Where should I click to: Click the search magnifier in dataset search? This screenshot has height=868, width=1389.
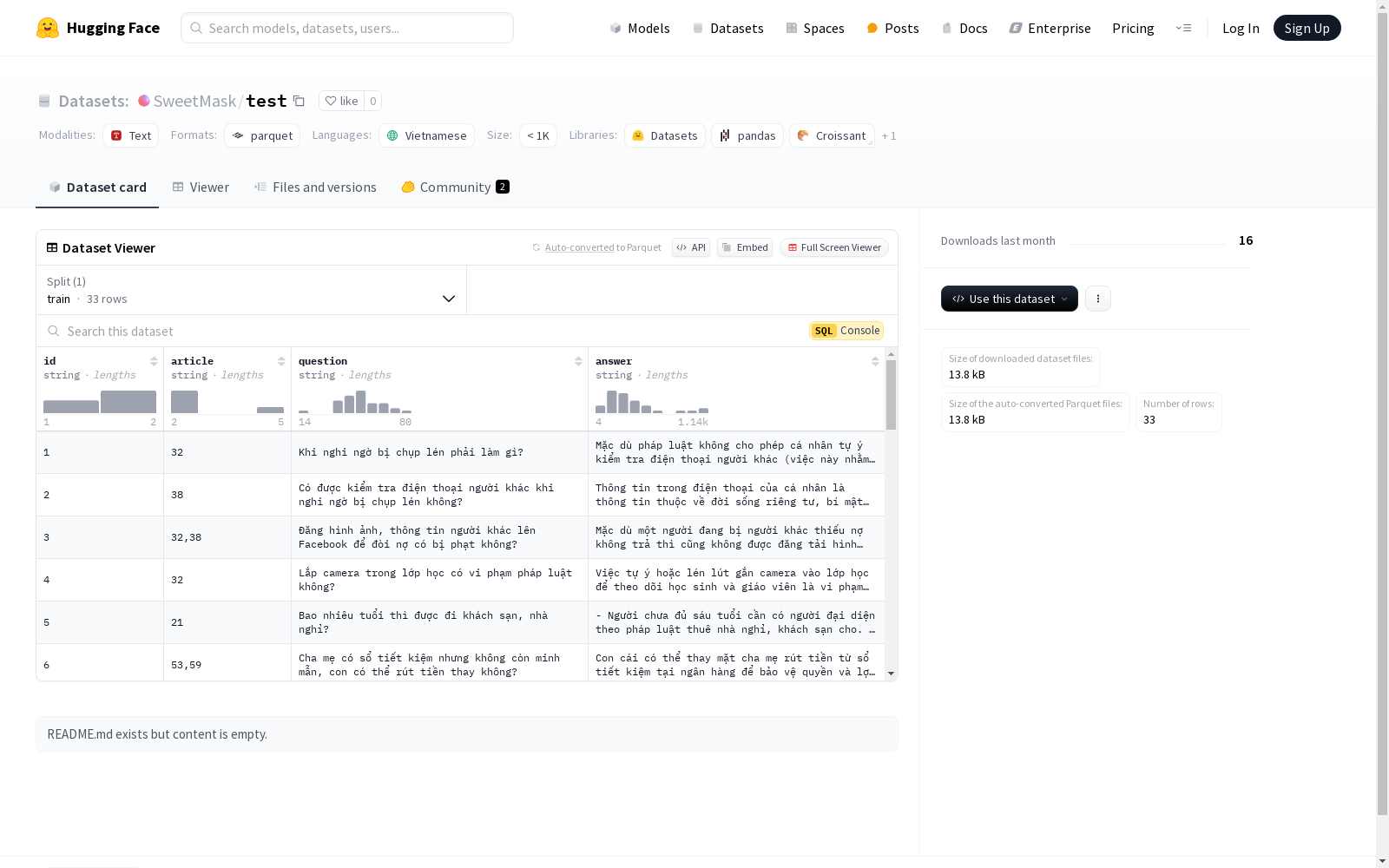point(54,331)
